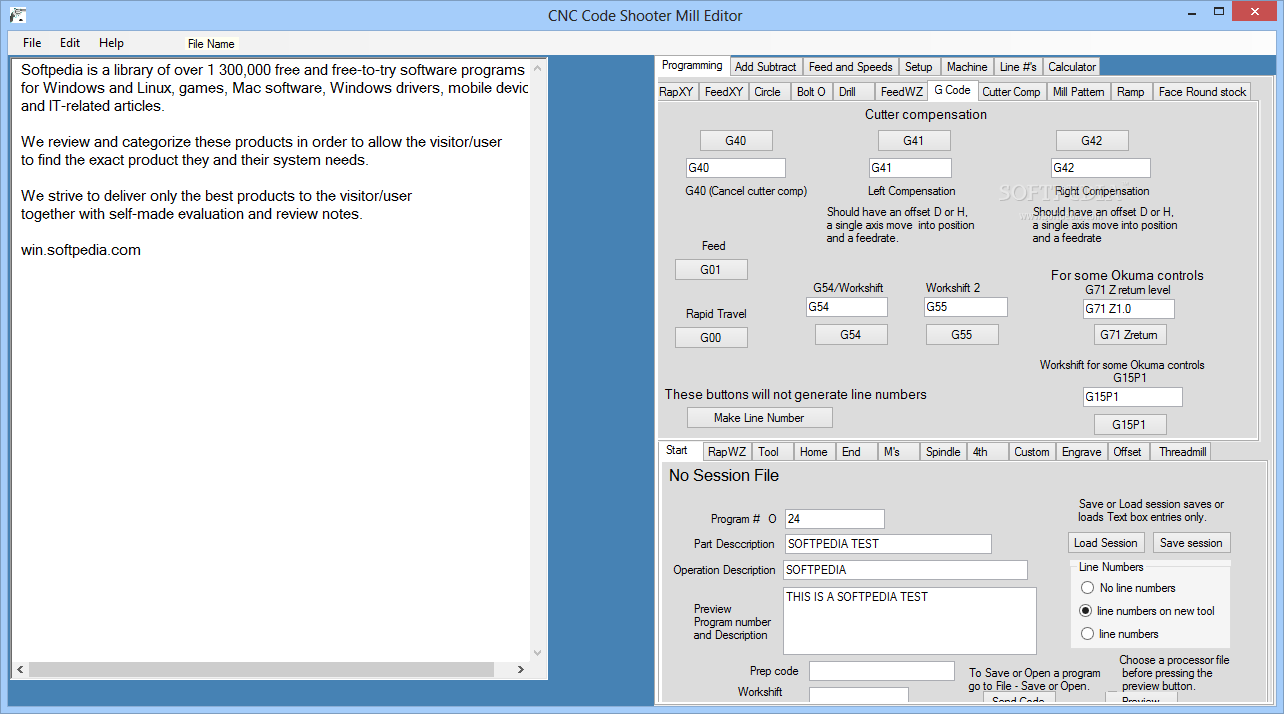Click the G40 button
1284x714 pixels.
736,141
